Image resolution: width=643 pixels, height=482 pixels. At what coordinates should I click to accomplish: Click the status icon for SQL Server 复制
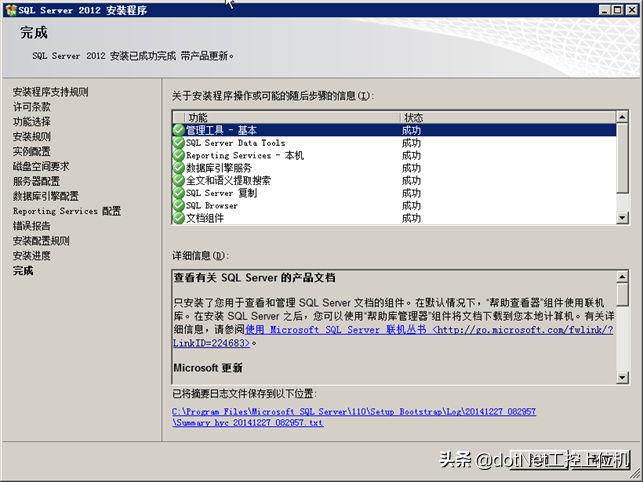tap(178, 193)
